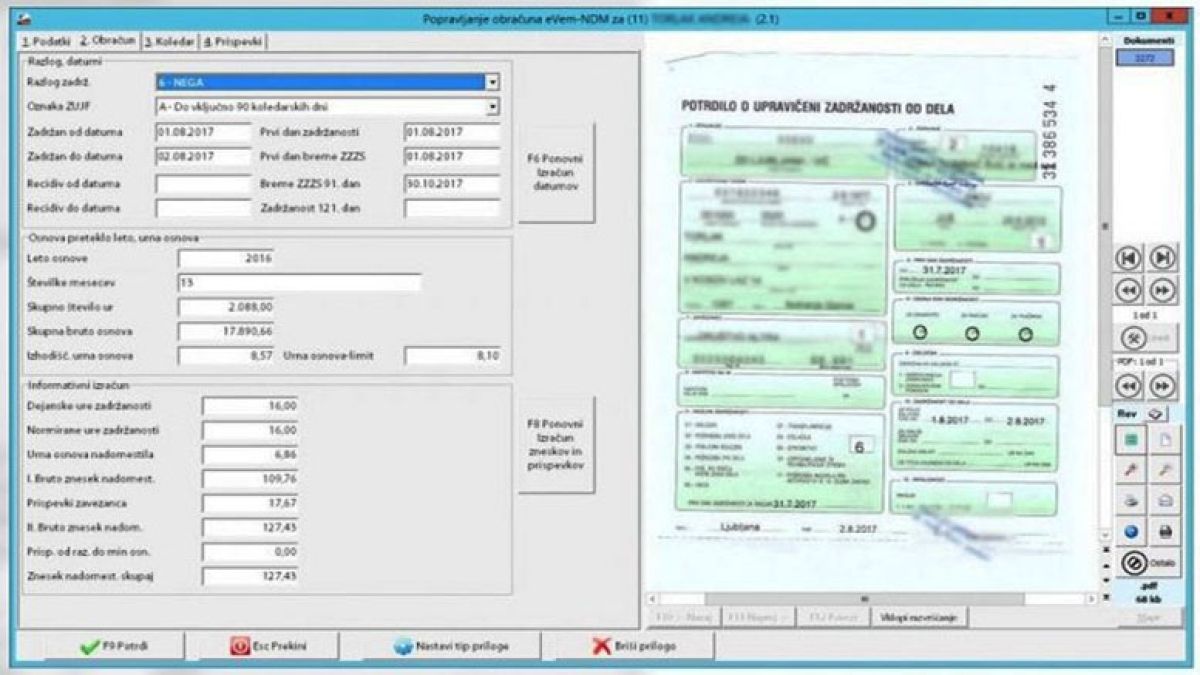The height and width of the screenshot is (675, 1200).
Task: Jump to the last document page
Action: tap(1162, 257)
